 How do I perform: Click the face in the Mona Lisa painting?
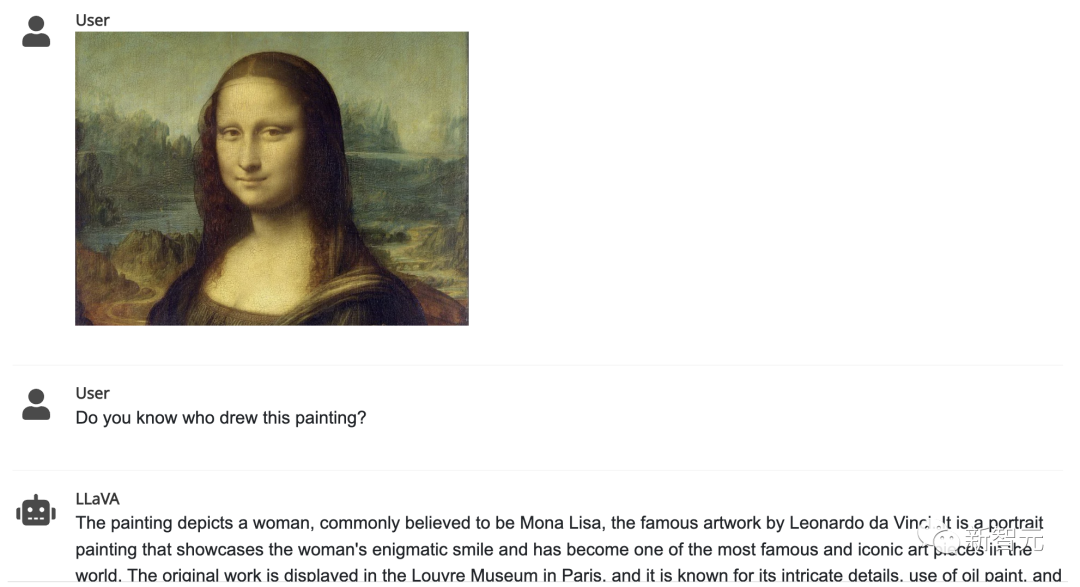[x=260, y=147]
